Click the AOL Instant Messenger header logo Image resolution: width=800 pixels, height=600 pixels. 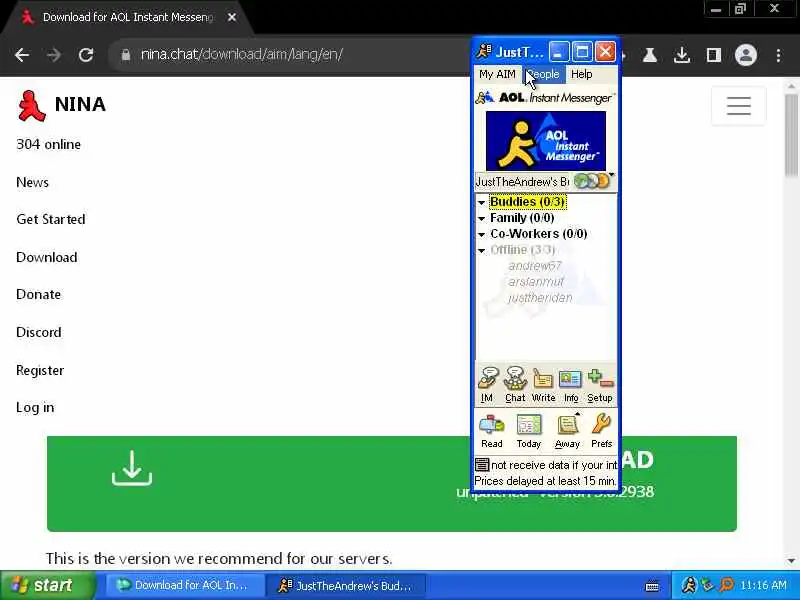[x=544, y=97]
